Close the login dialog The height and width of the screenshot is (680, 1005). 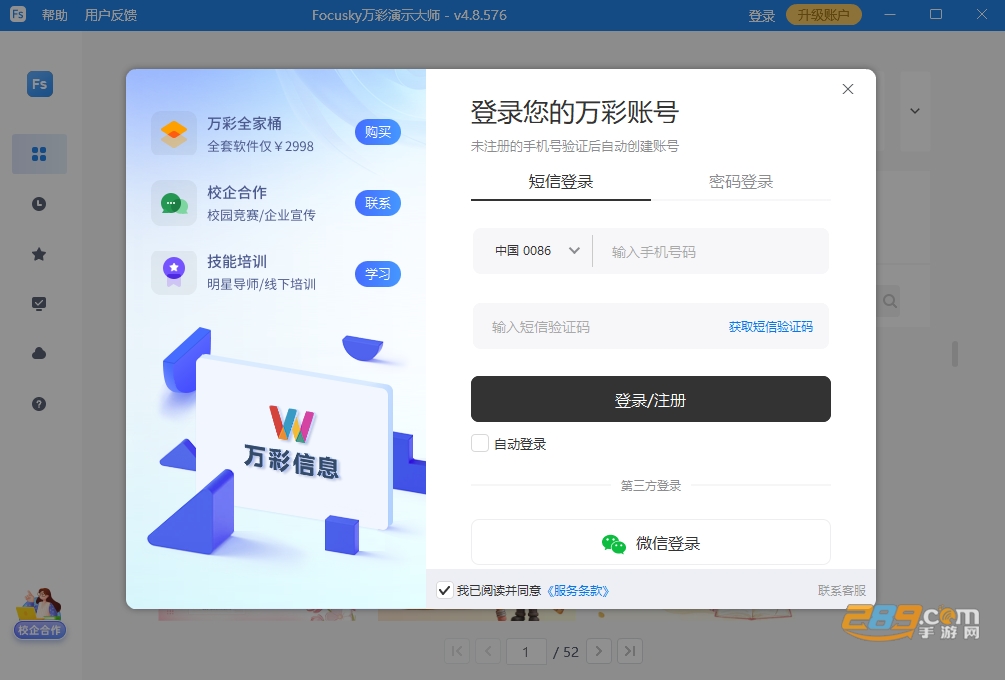[847, 89]
